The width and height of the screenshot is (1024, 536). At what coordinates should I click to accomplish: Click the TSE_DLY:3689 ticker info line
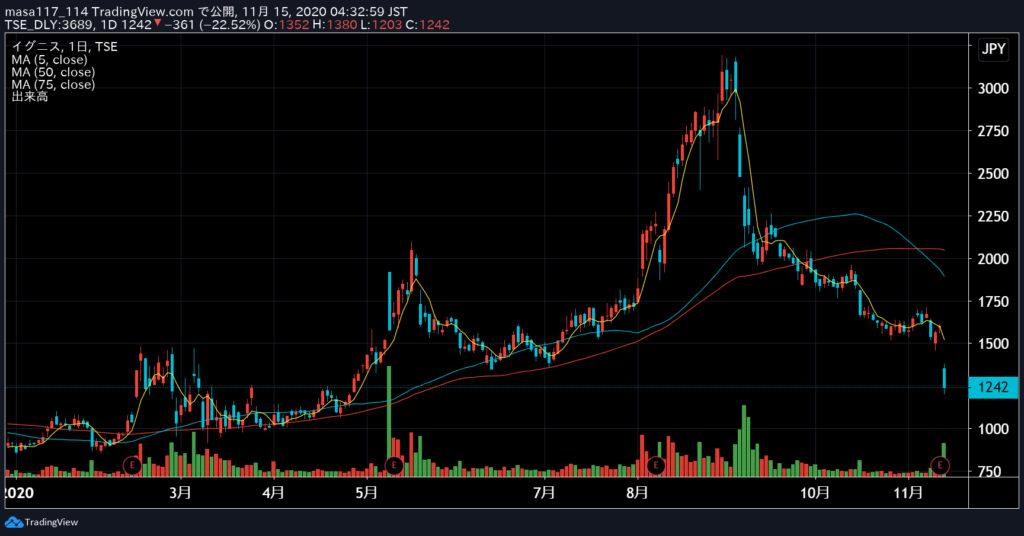click(x=227, y=25)
